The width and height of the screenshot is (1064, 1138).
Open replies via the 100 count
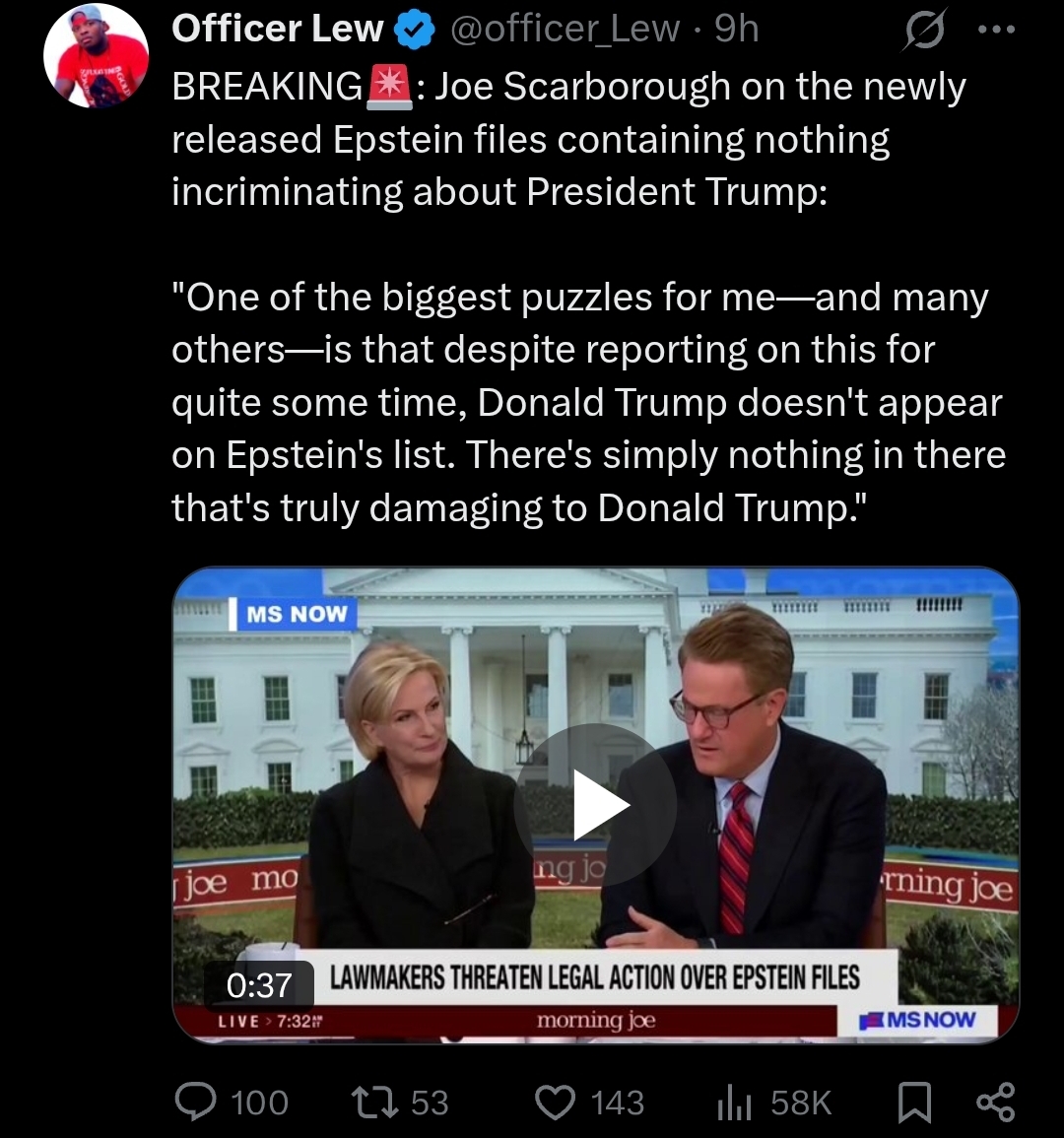259,1104
